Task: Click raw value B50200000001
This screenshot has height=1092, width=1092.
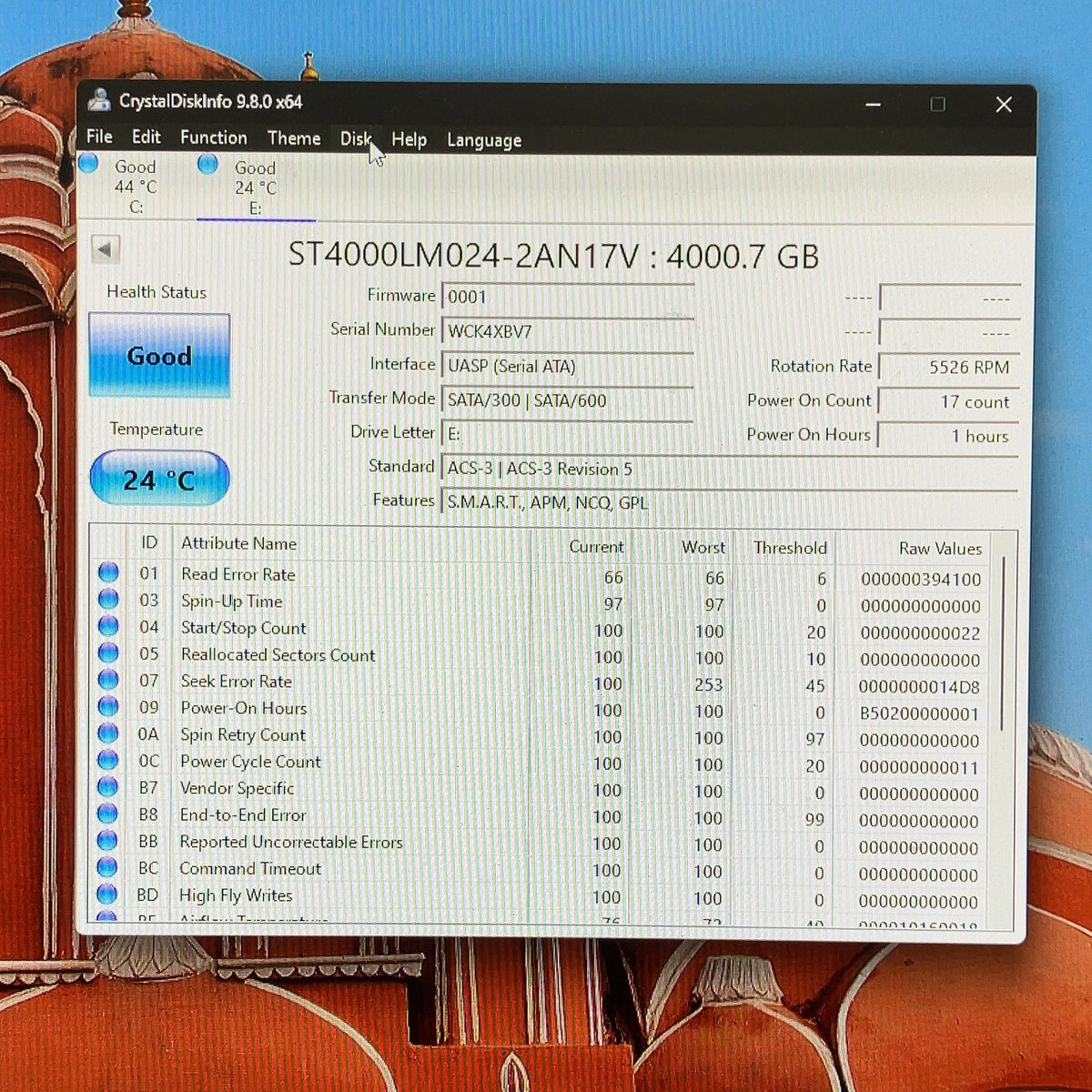Action: click(919, 713)
